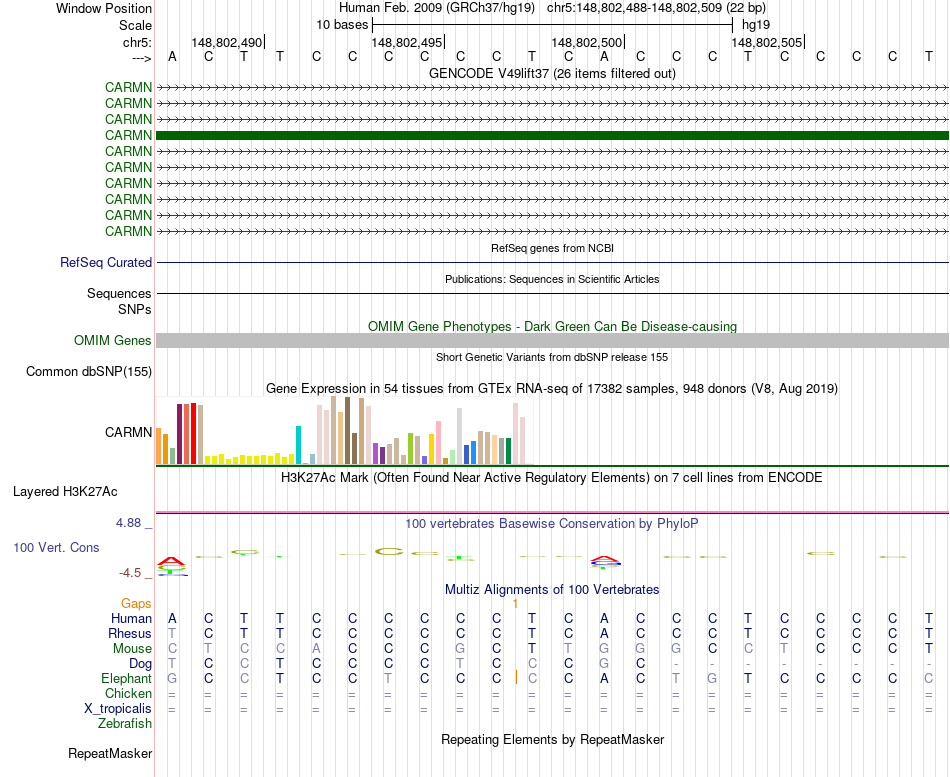Click CARMN label beside the GTEx bar chart
The height and width of the screenshot is (777, 950).
click(128, 432)
